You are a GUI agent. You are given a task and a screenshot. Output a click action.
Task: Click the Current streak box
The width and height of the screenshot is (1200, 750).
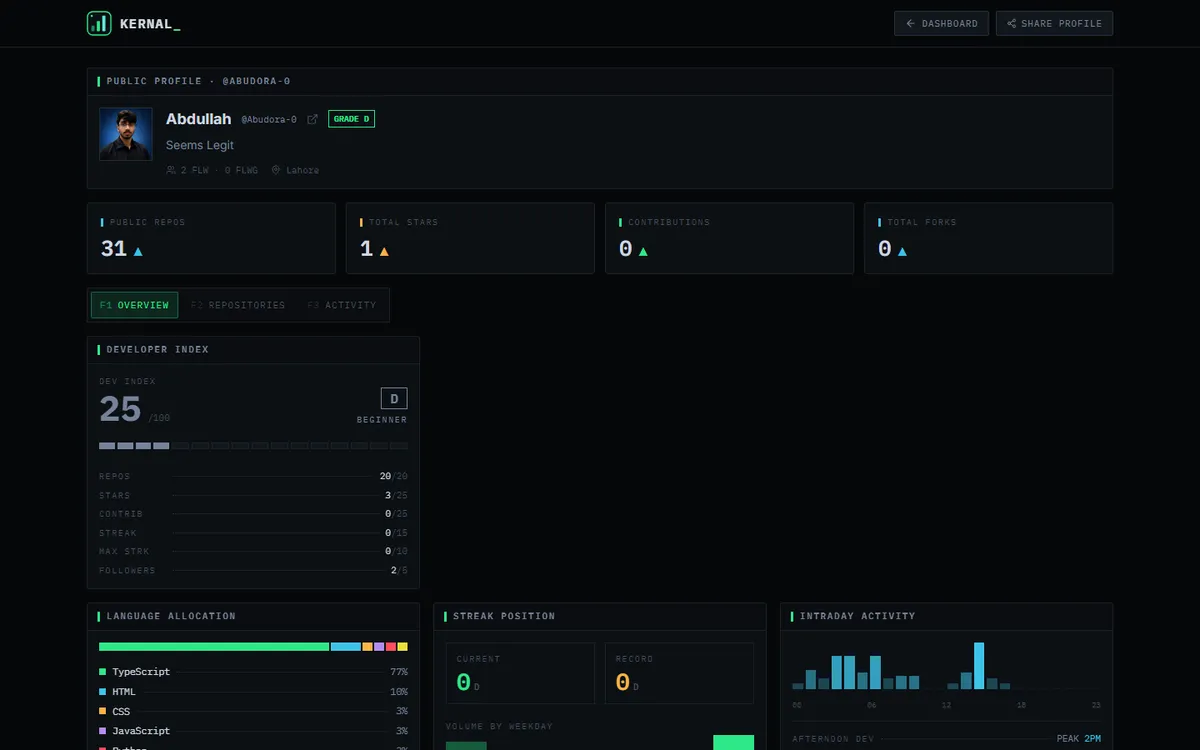click(520, 673)
